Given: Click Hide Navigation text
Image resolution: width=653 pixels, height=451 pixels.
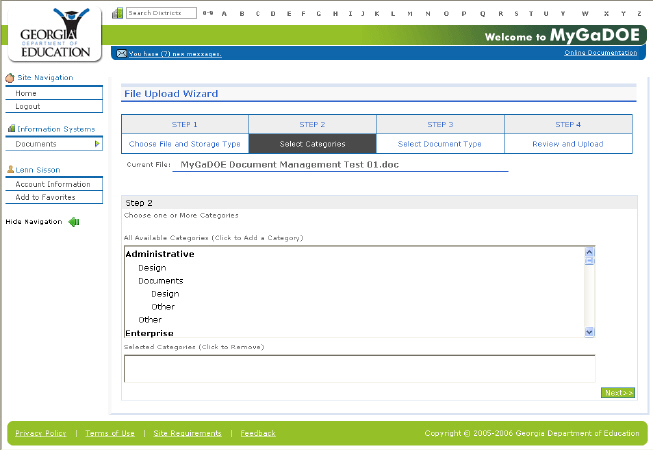Looking at the screenshot, I should click(34, 222).
